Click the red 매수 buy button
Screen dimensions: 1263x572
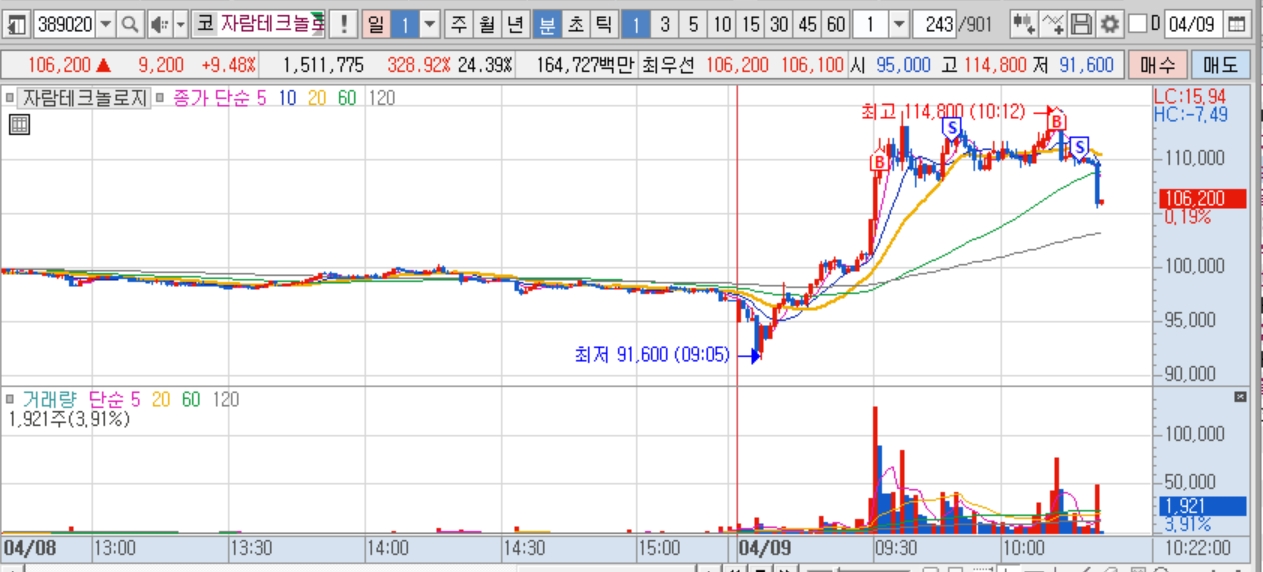(1158, 66)
